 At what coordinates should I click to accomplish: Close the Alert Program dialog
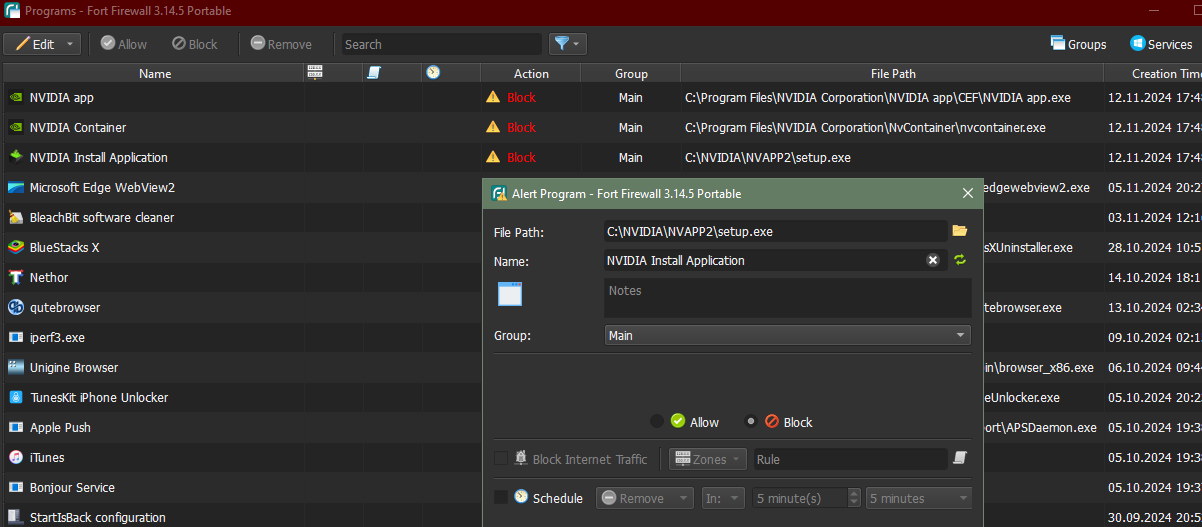[x=967, y=193]
